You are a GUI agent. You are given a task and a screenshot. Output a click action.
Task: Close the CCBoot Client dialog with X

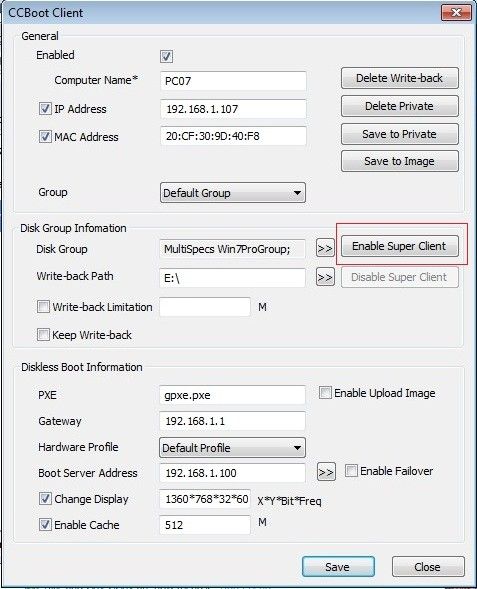click(456, 13)
